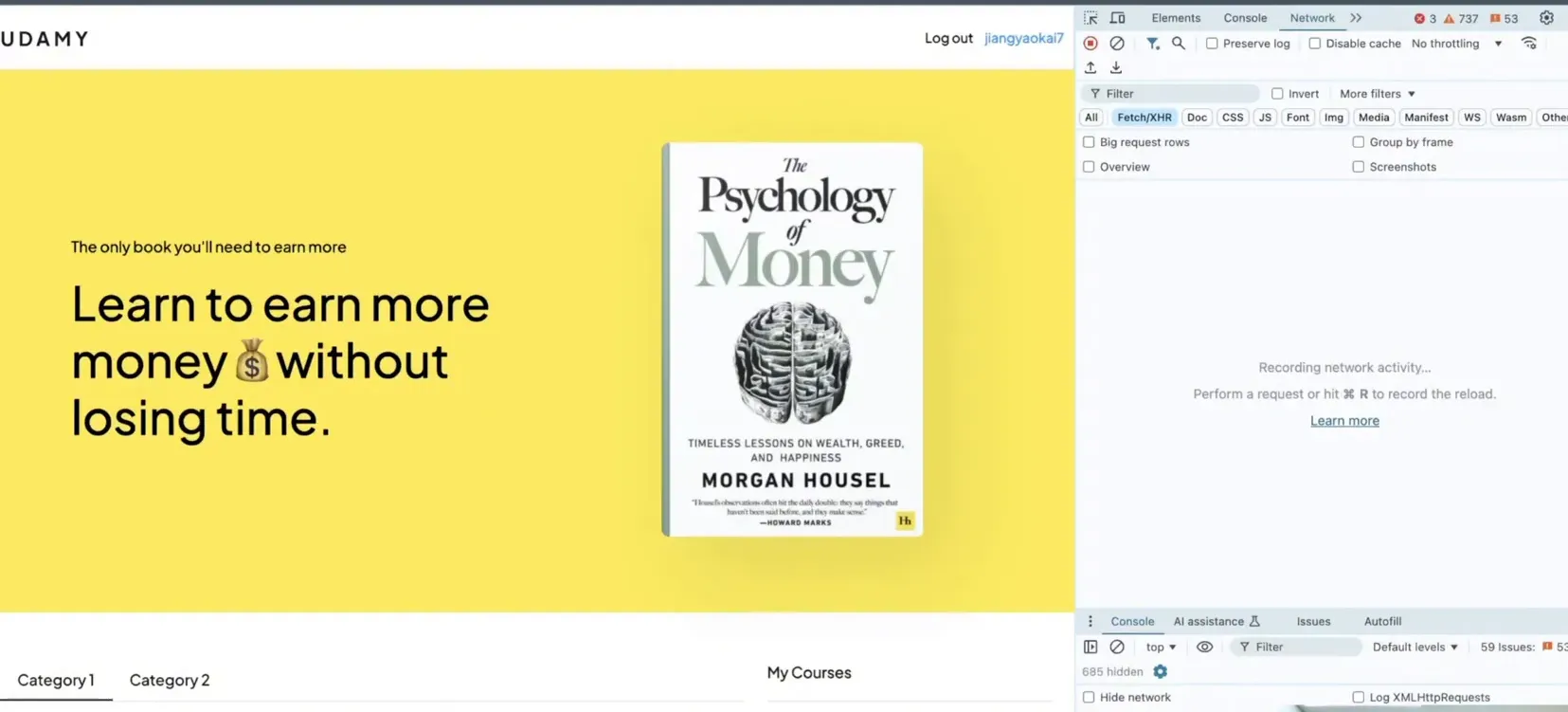
Task: Enable Disable cache checkbox
Action: (1315, 44)
